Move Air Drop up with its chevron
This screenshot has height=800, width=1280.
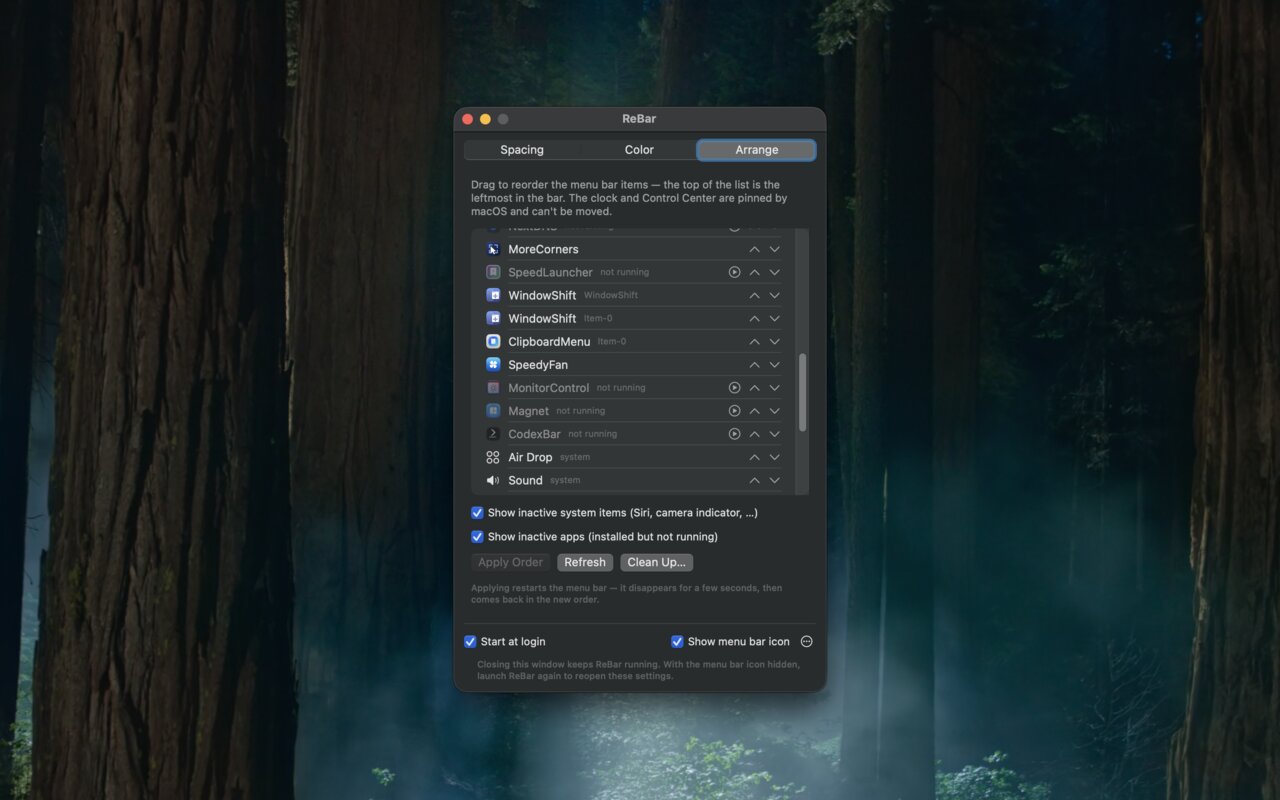755,457
